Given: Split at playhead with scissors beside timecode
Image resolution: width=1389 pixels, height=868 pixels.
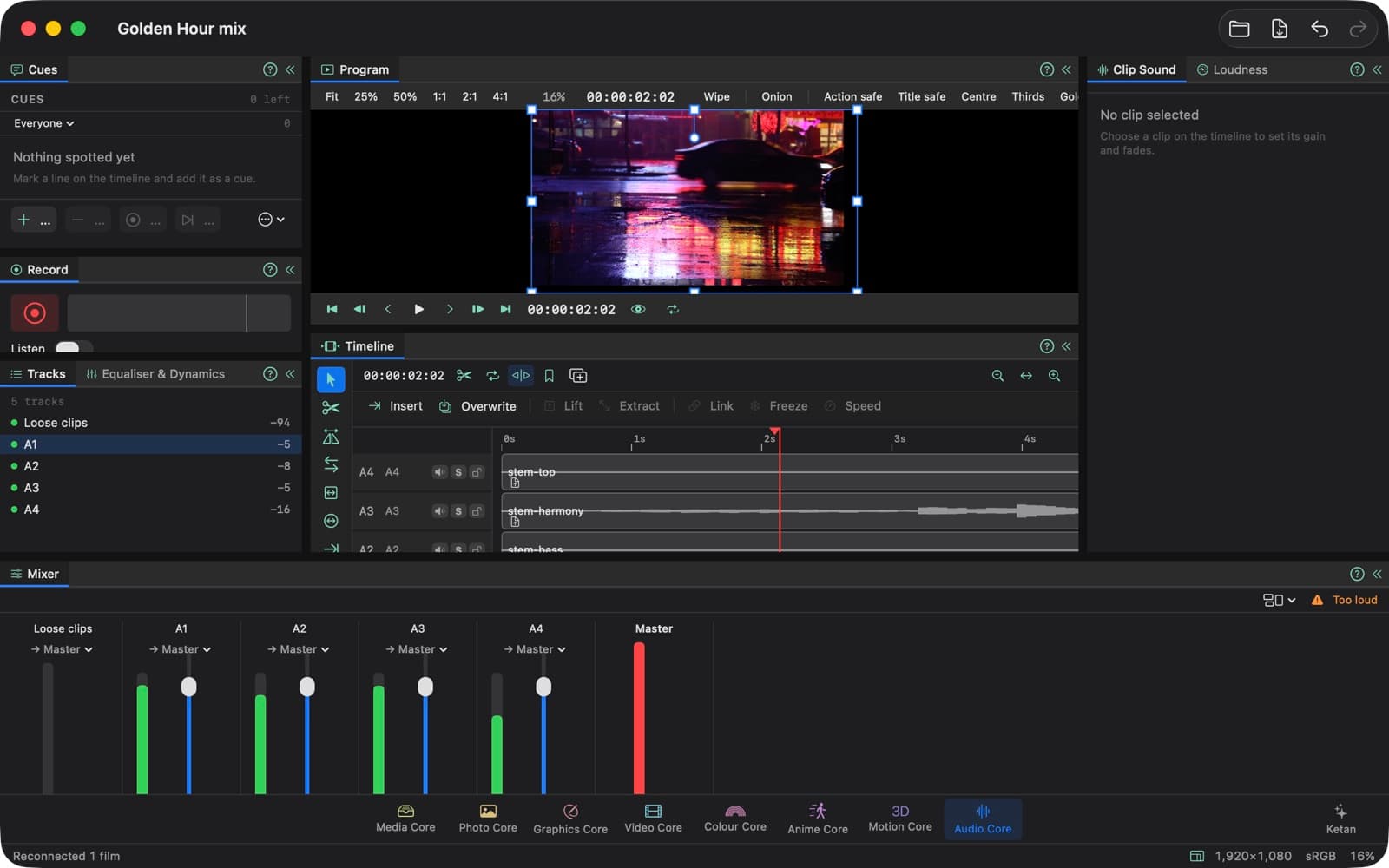Looking at the screenshot, I should (464, 376).
